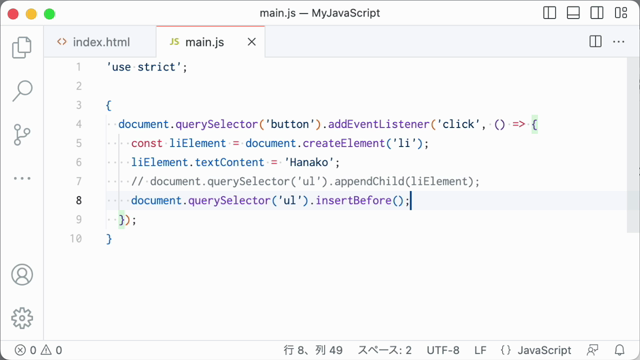The width and height of the screenshot is (640, 360).
Task: Click macOS green full-screen window button
Action: point(49,14)
